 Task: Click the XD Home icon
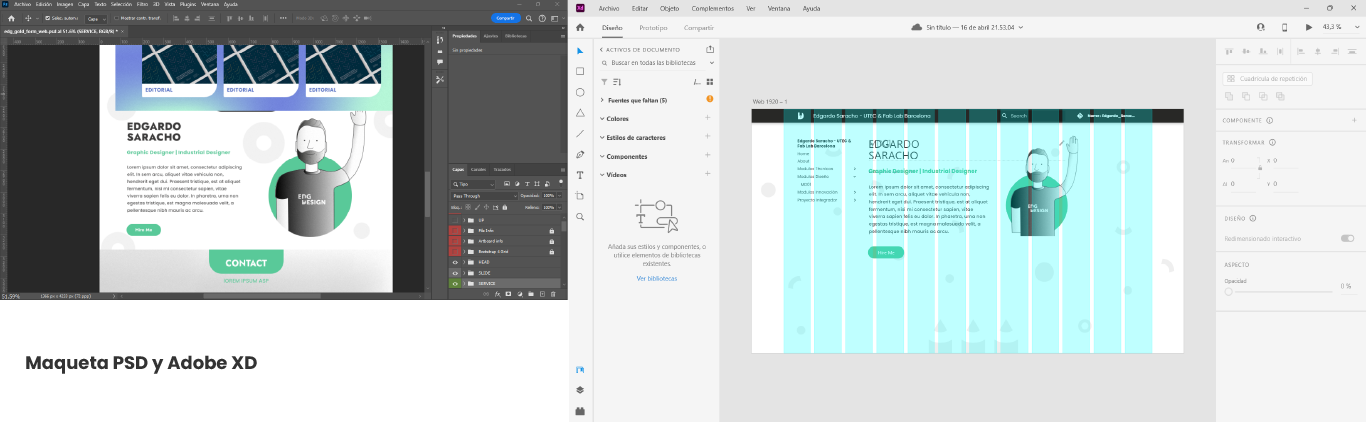(x=580, y=27)
